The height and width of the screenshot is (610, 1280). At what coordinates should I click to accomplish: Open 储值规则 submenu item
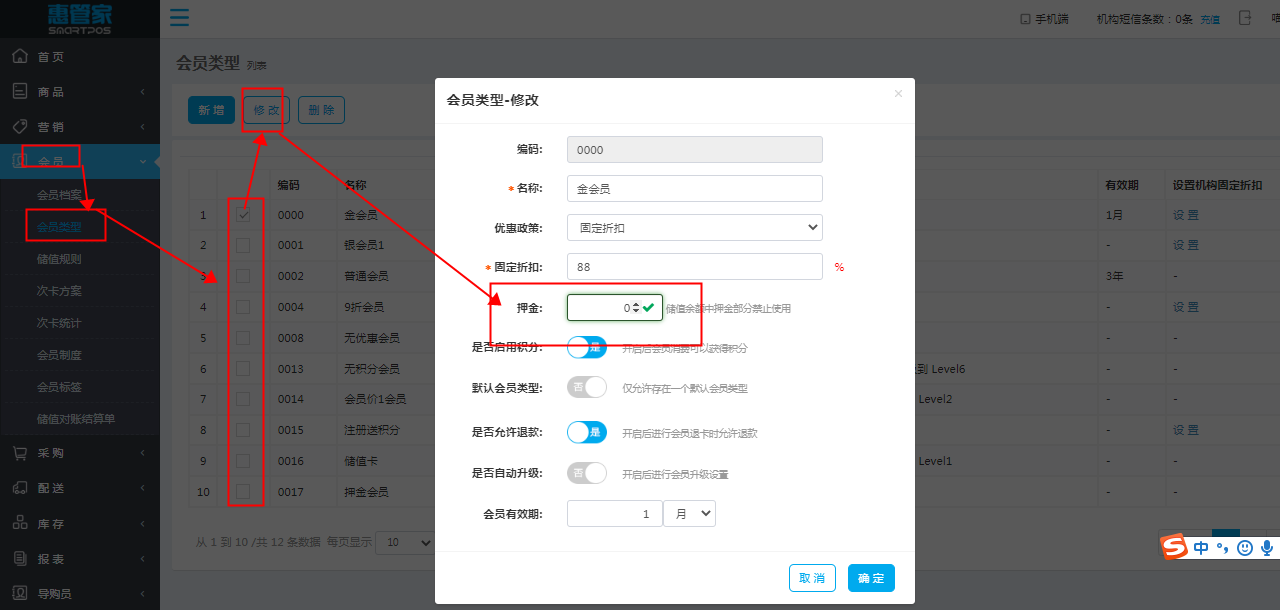pos(59,259)
